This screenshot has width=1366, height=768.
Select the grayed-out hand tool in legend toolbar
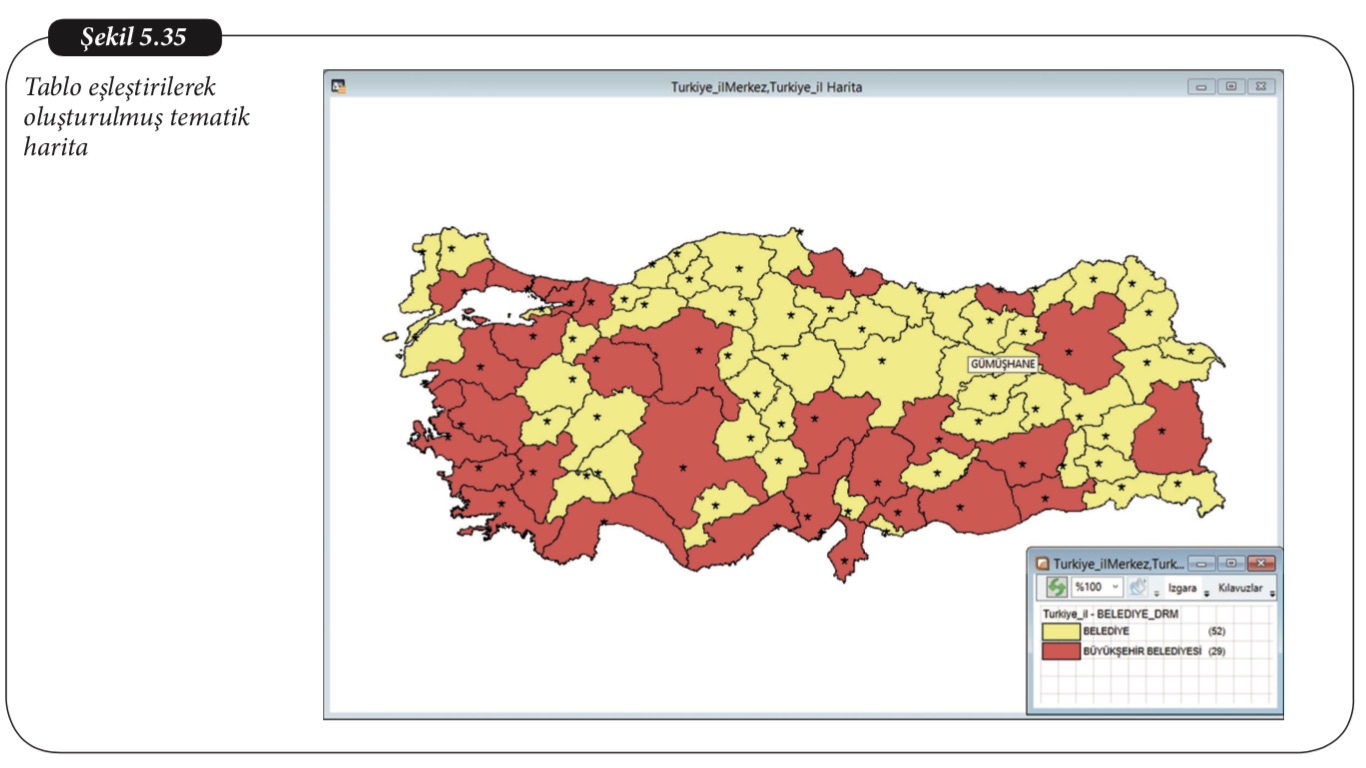[x=1139, y=587]
